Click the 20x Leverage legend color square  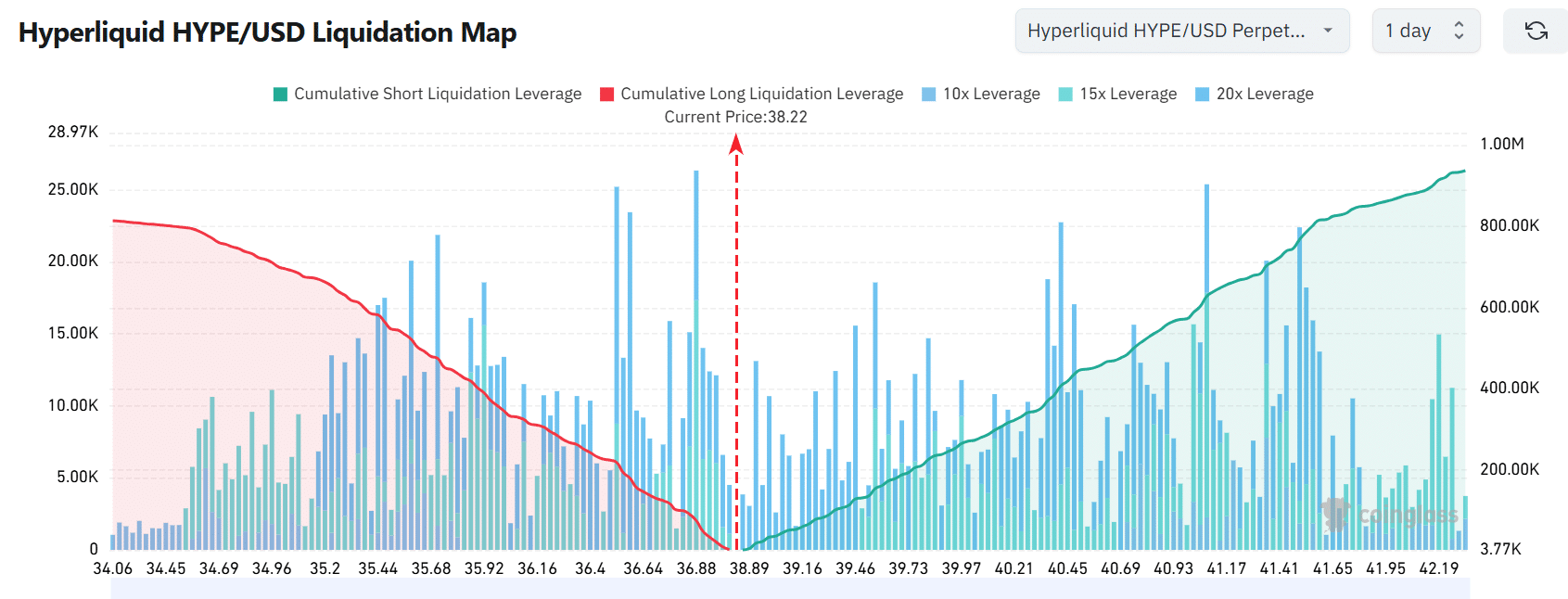click(1203, 94)
